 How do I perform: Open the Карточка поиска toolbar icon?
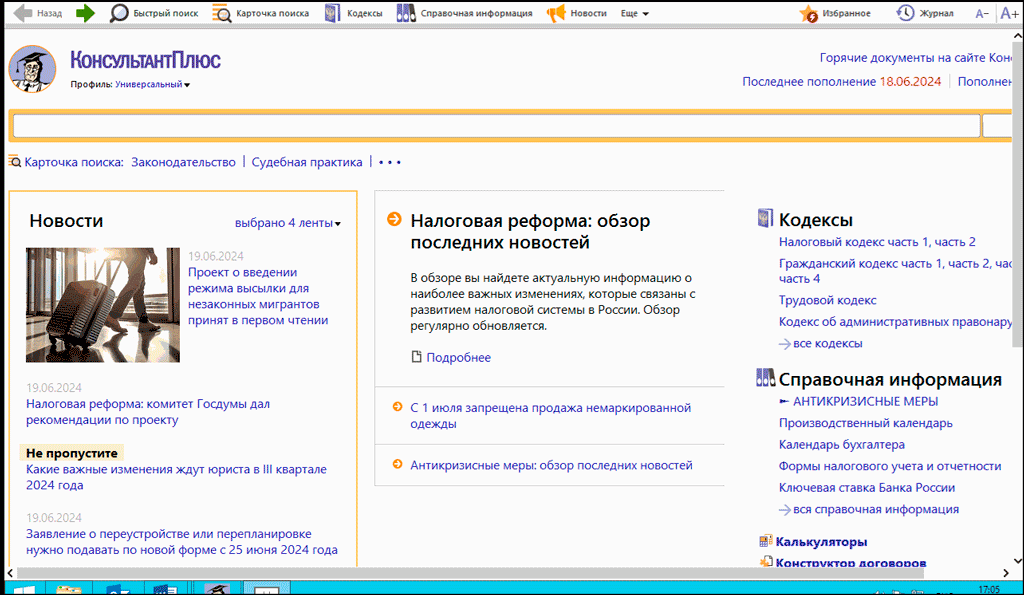221,13
